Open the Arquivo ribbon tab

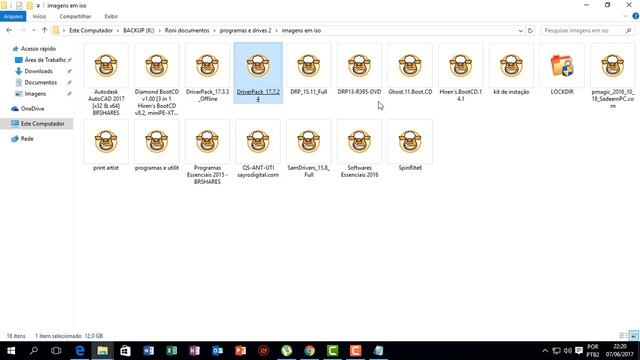tap(13, 16)
